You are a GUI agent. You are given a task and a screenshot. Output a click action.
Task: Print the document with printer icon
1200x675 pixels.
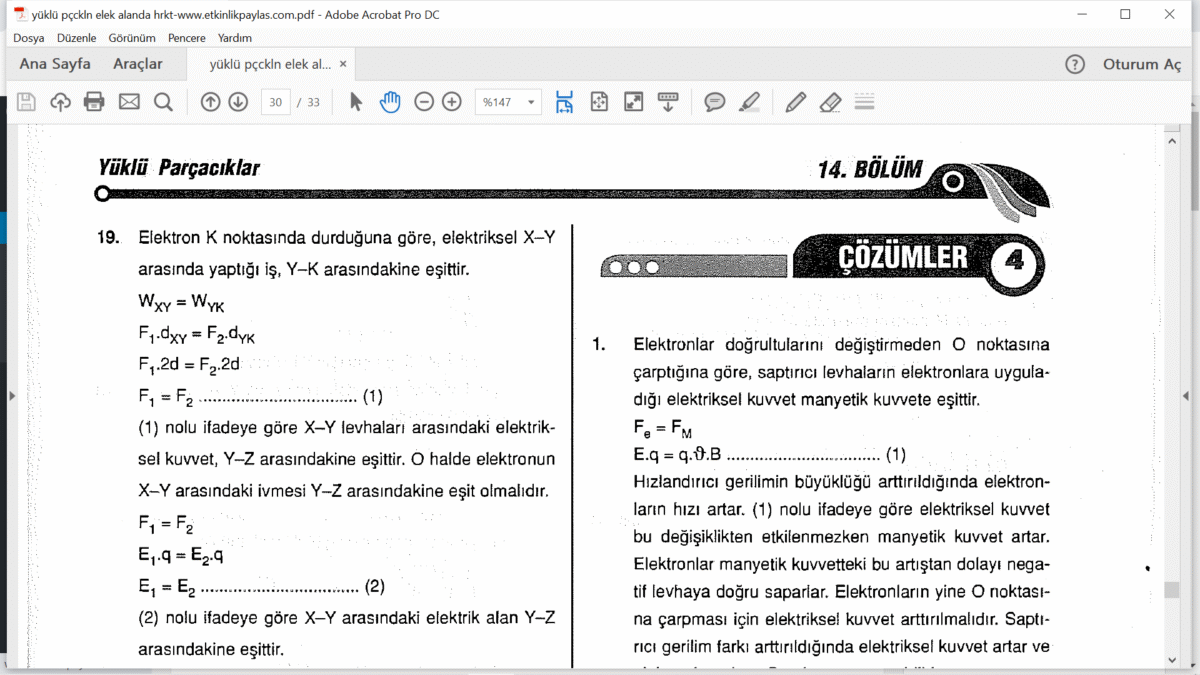tap(95, 102)
